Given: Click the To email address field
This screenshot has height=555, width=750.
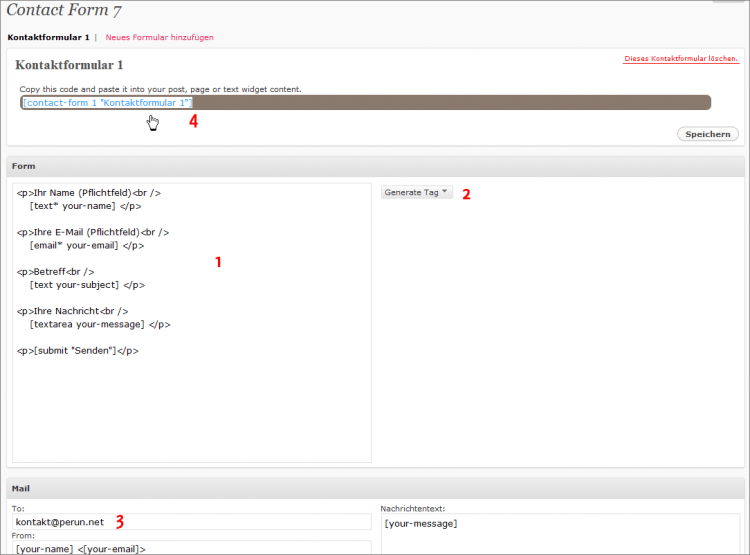Looking at the screenshot, I should (x=190, y=522).
